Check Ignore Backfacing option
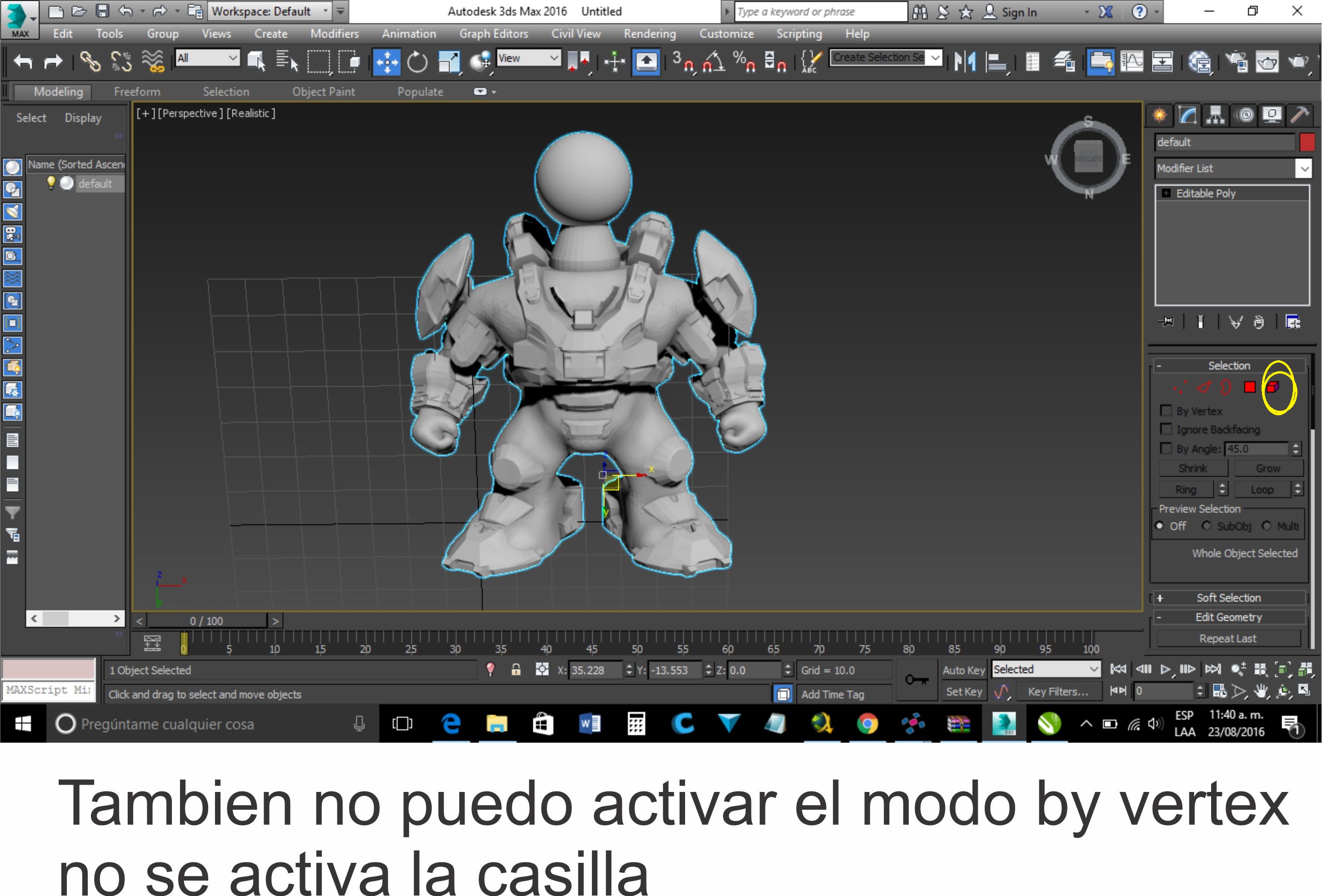Viewport: 1322px width, 896px height. 1166,429
